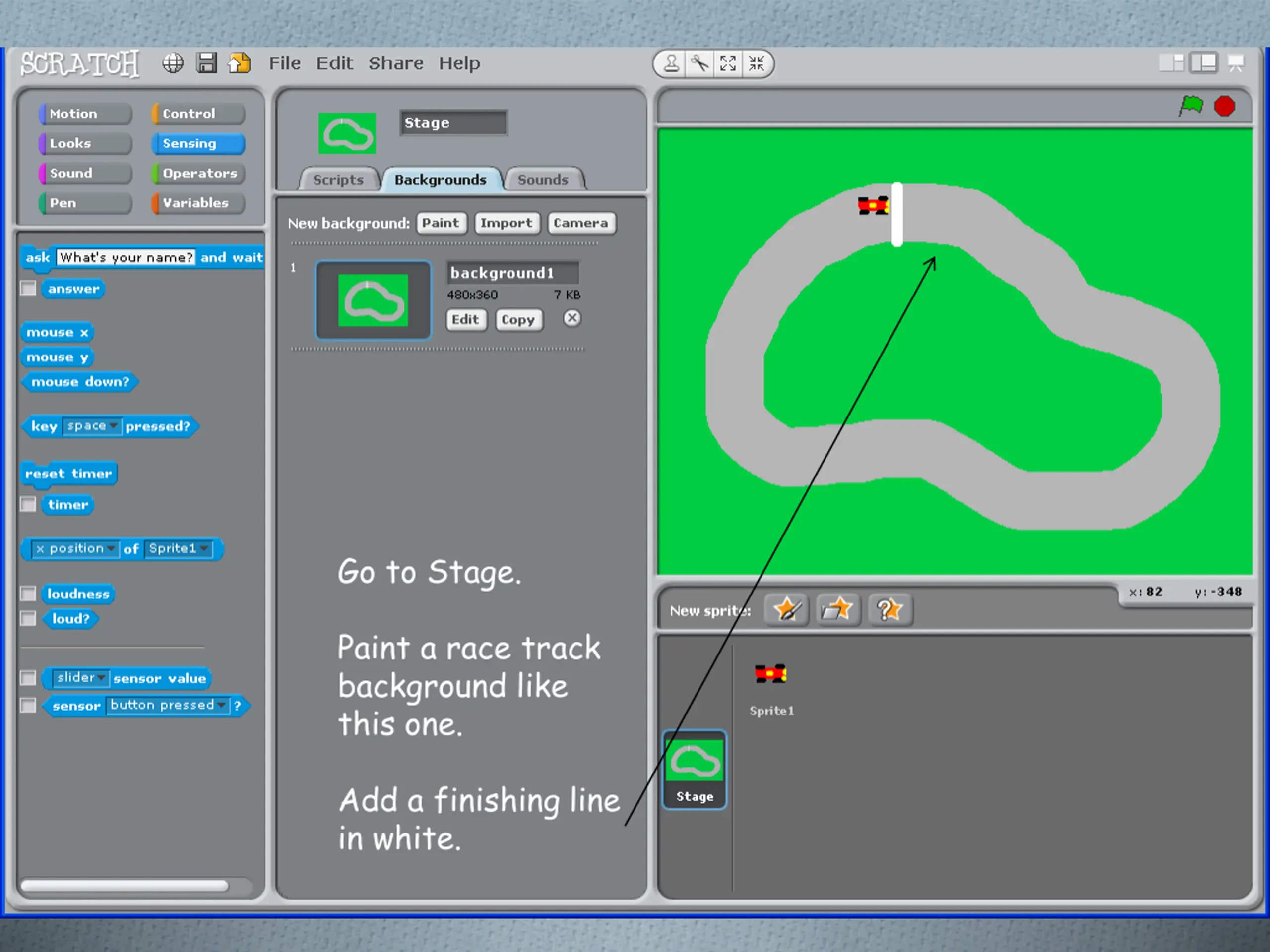The image size is (1270, 952).
Task: Select the duplicate stamp tool
Action: pyautogui.click(x=671, y=63)
